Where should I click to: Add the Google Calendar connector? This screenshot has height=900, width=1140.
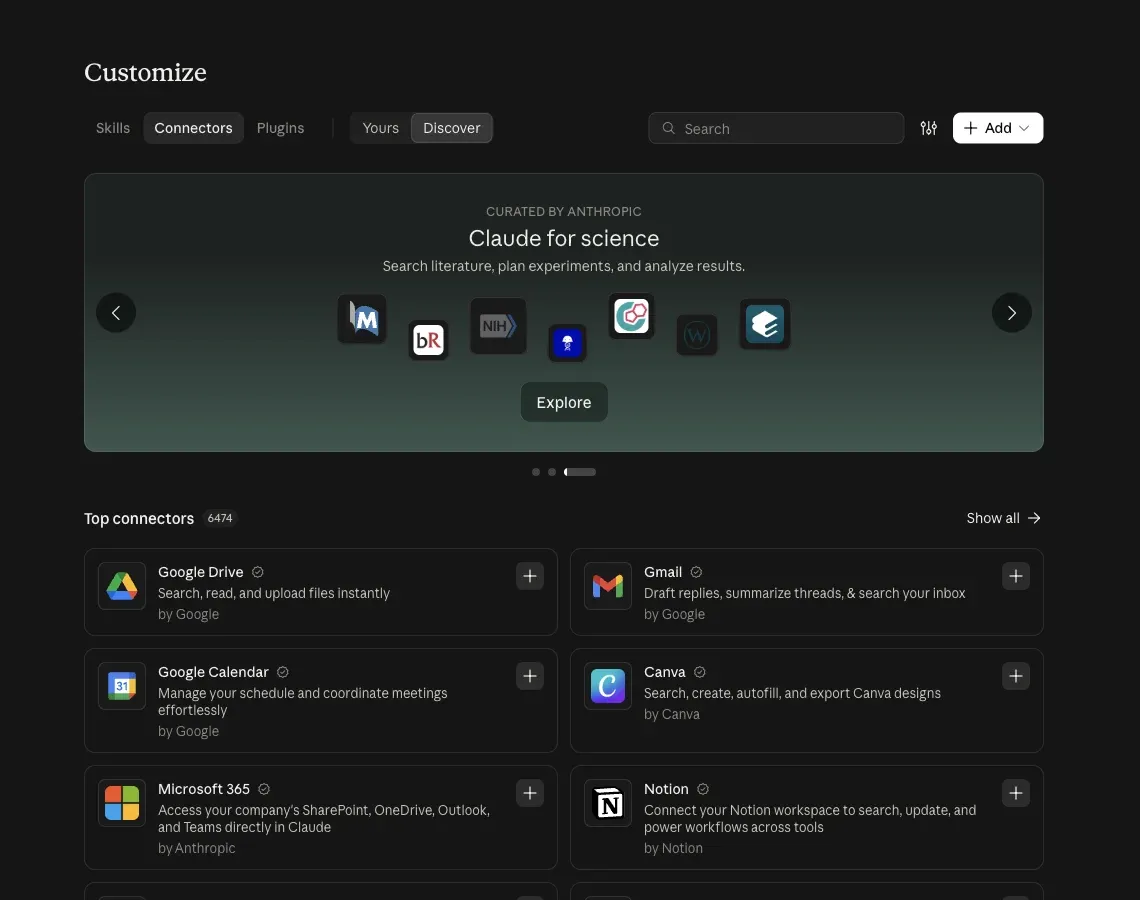point(530,676)
